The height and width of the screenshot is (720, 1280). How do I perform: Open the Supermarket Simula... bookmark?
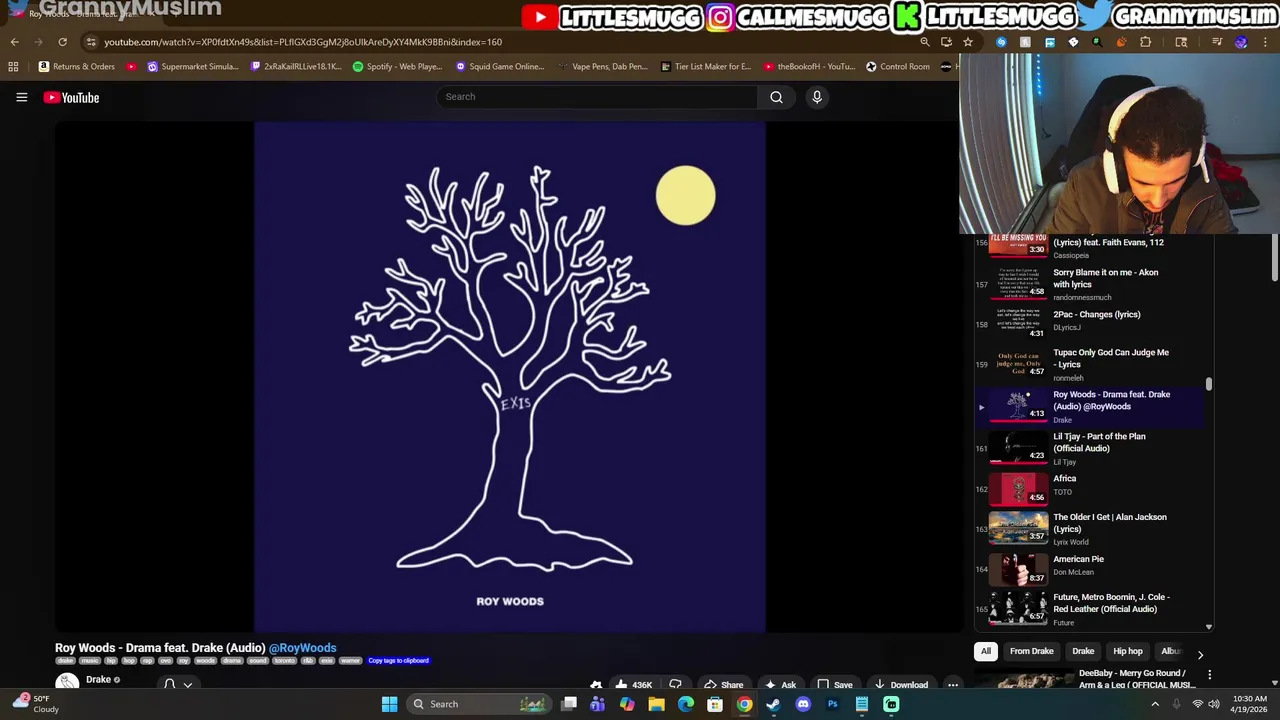(193, 67)
